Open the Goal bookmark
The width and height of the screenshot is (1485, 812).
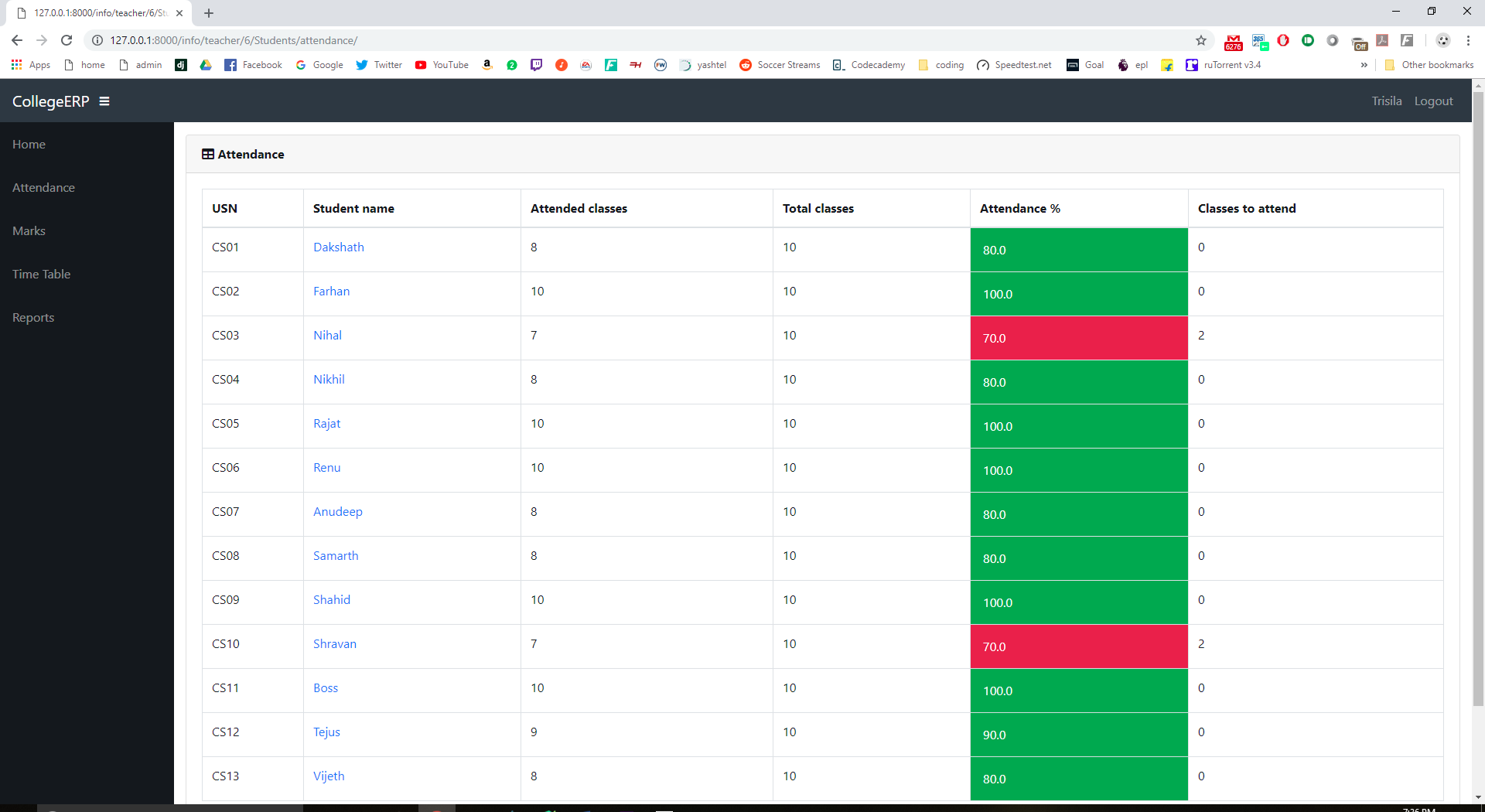1085,65
